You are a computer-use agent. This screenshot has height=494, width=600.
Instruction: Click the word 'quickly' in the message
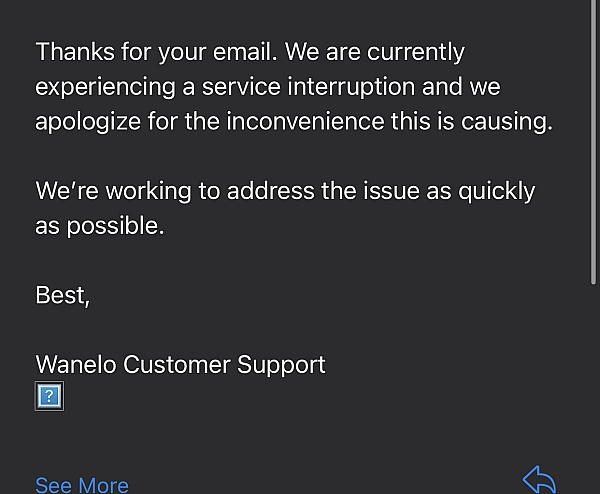pos(497,191)
